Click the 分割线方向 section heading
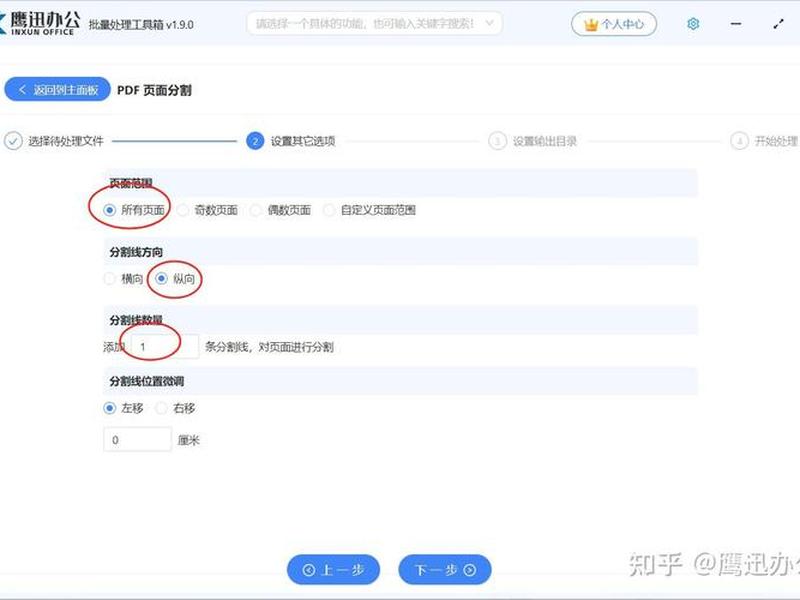800x600 pixels. [x=136, y=252]
